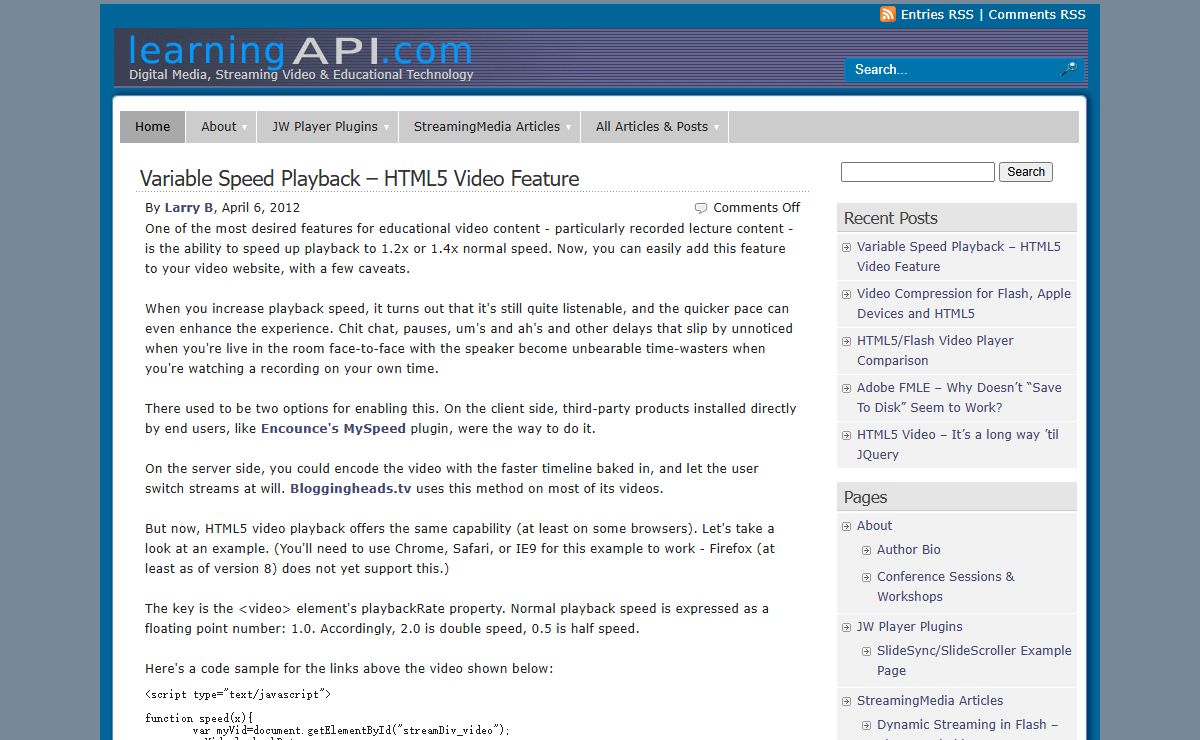Open sidebar StreamingMedia Articles page link
Viewport: 1200px width, 740px height.
click(x=930, y=701)
